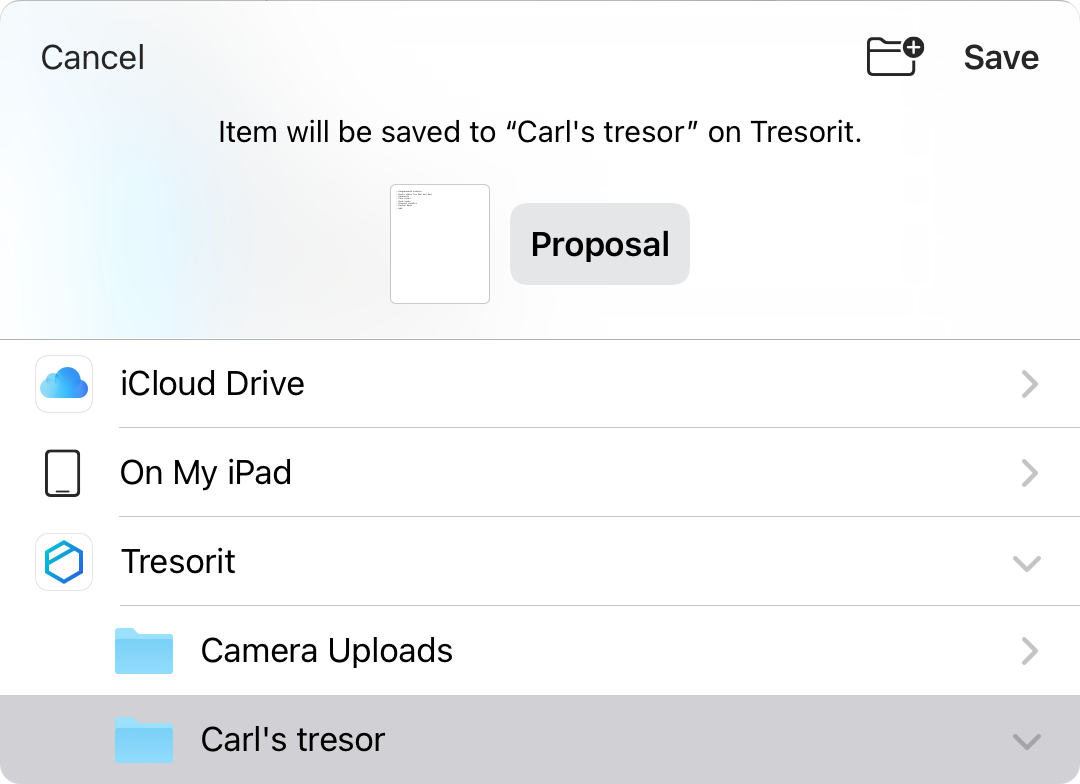Expand the iCloud Drive chevron
This screenshot has height=784, width=1080.
[1029, 384]
